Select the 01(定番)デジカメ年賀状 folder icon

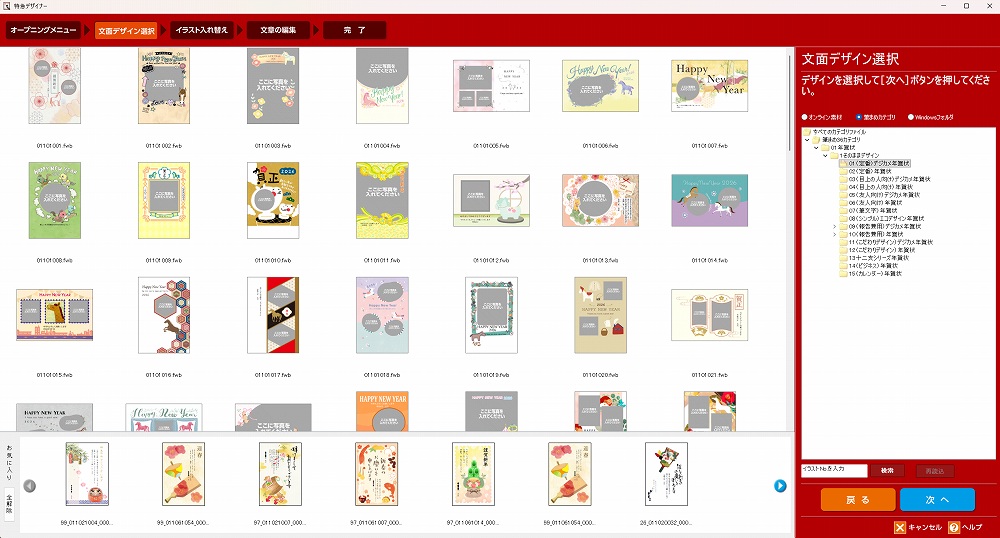point(843,163)
